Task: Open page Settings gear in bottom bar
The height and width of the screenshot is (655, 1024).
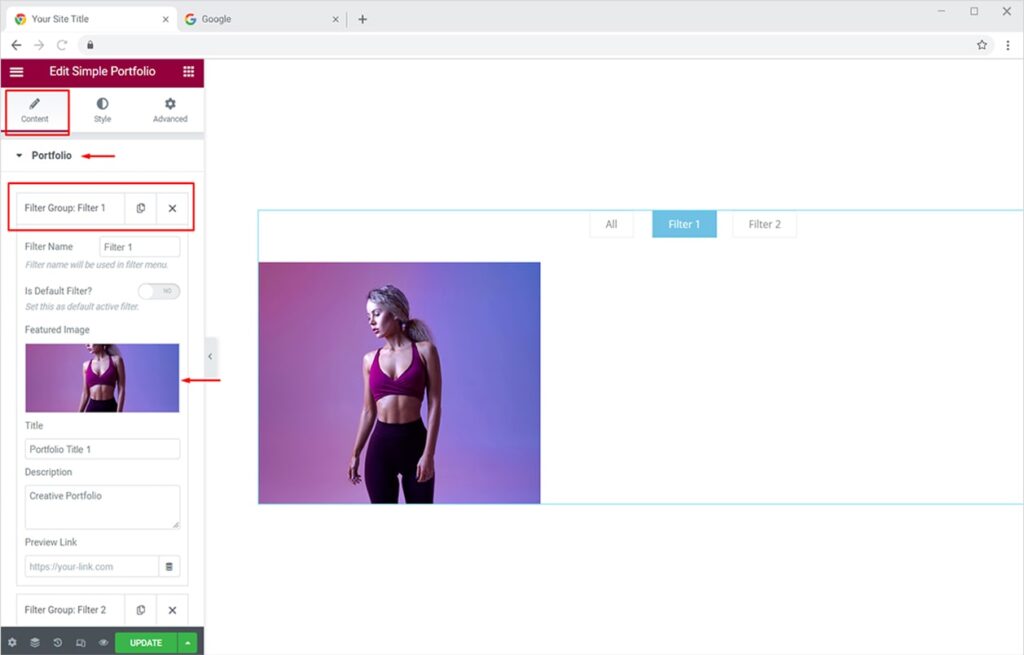Action: tap(12, 643)
